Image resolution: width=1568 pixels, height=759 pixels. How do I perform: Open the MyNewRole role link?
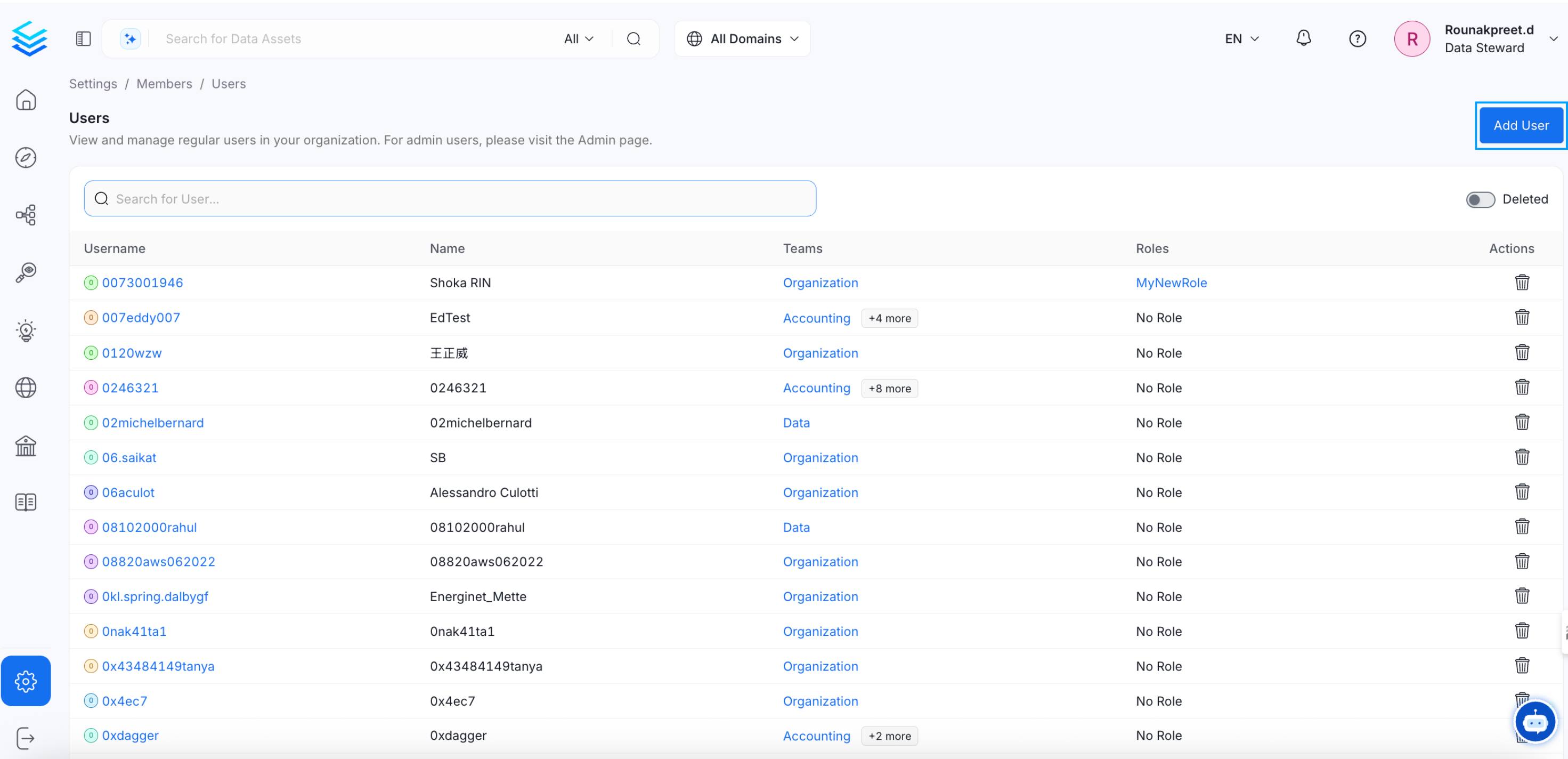pos(1171,282)
